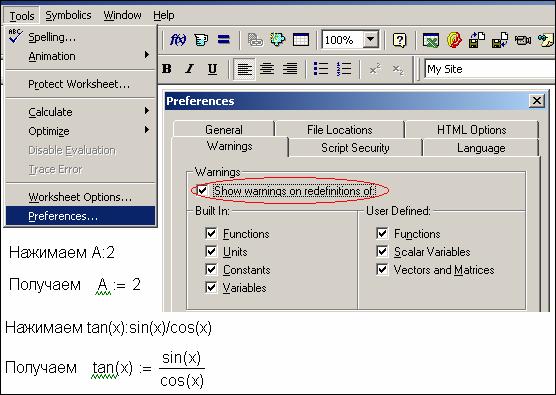Screen dimensions: 556x395
Task: Click the Superscript x² icon
Action: tap(375, 69)
